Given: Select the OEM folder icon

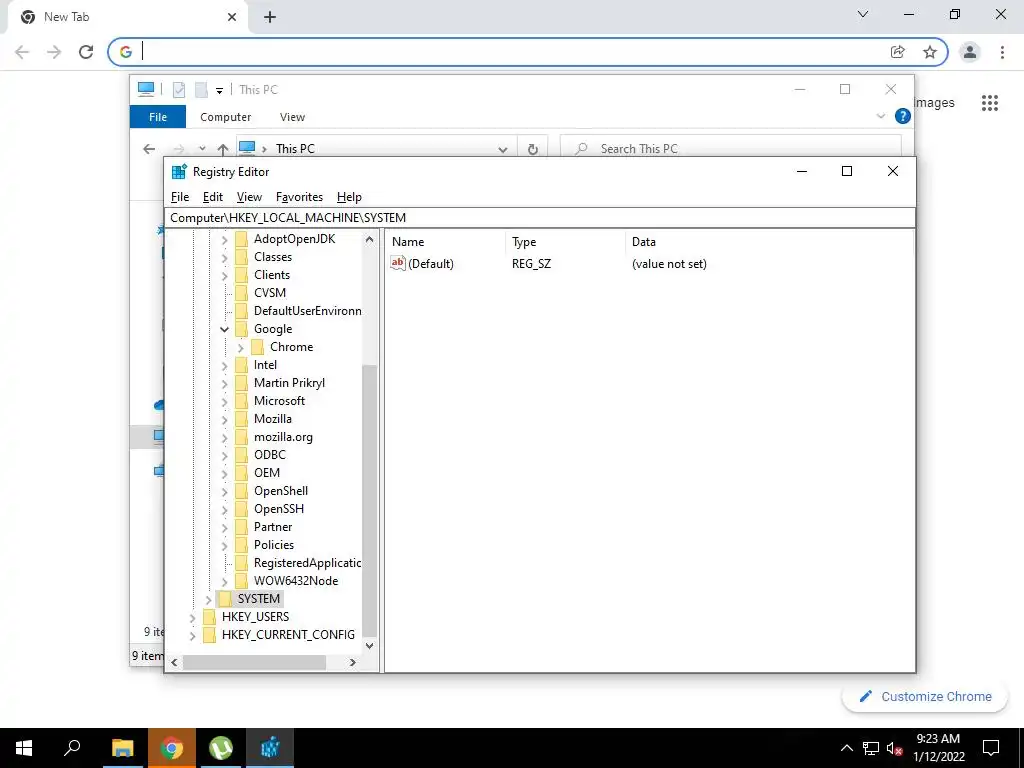Looking at the screenshot, I should (x=242, y=473).
